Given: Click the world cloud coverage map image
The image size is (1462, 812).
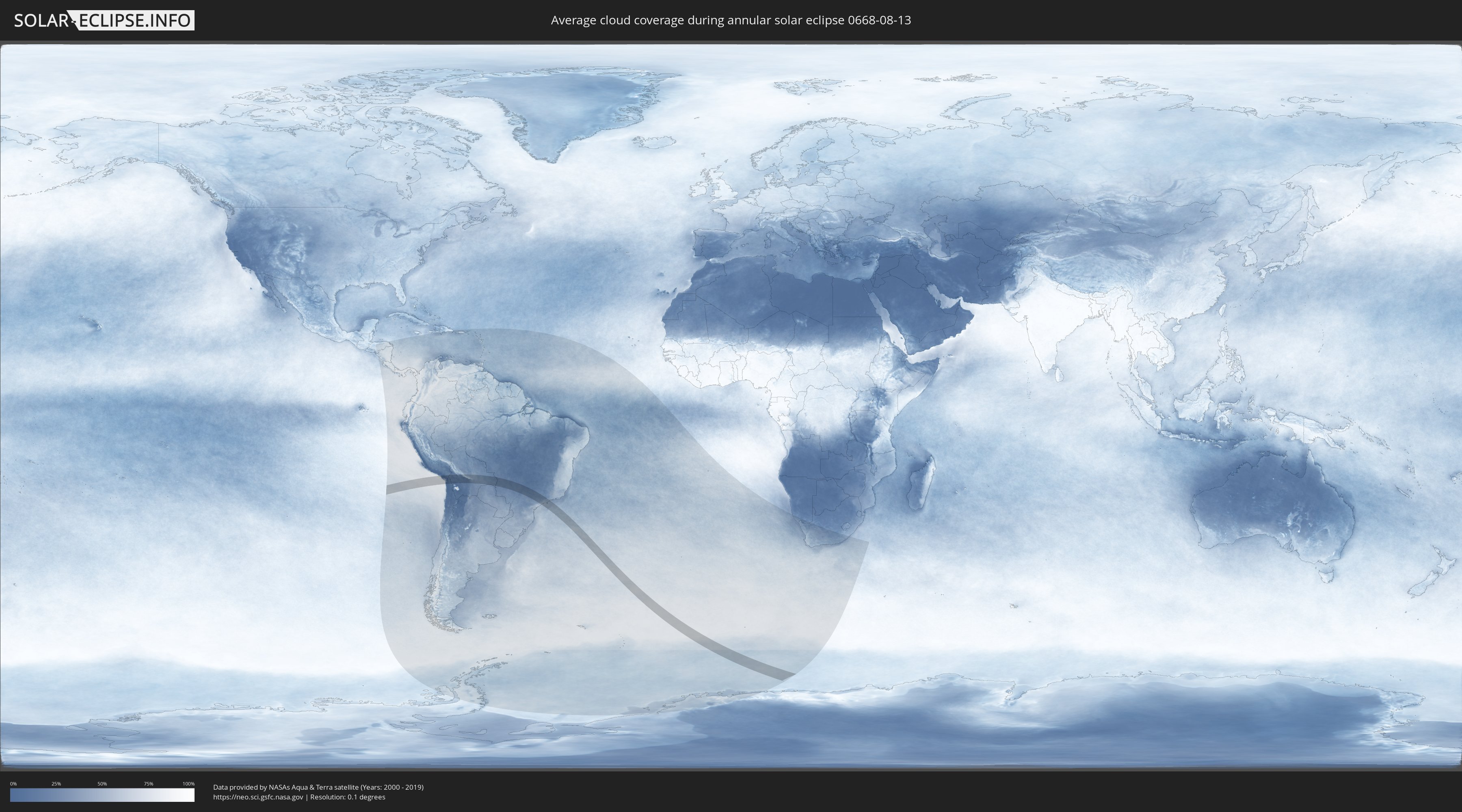Looking at the screenshot, I should coord(731,406).
